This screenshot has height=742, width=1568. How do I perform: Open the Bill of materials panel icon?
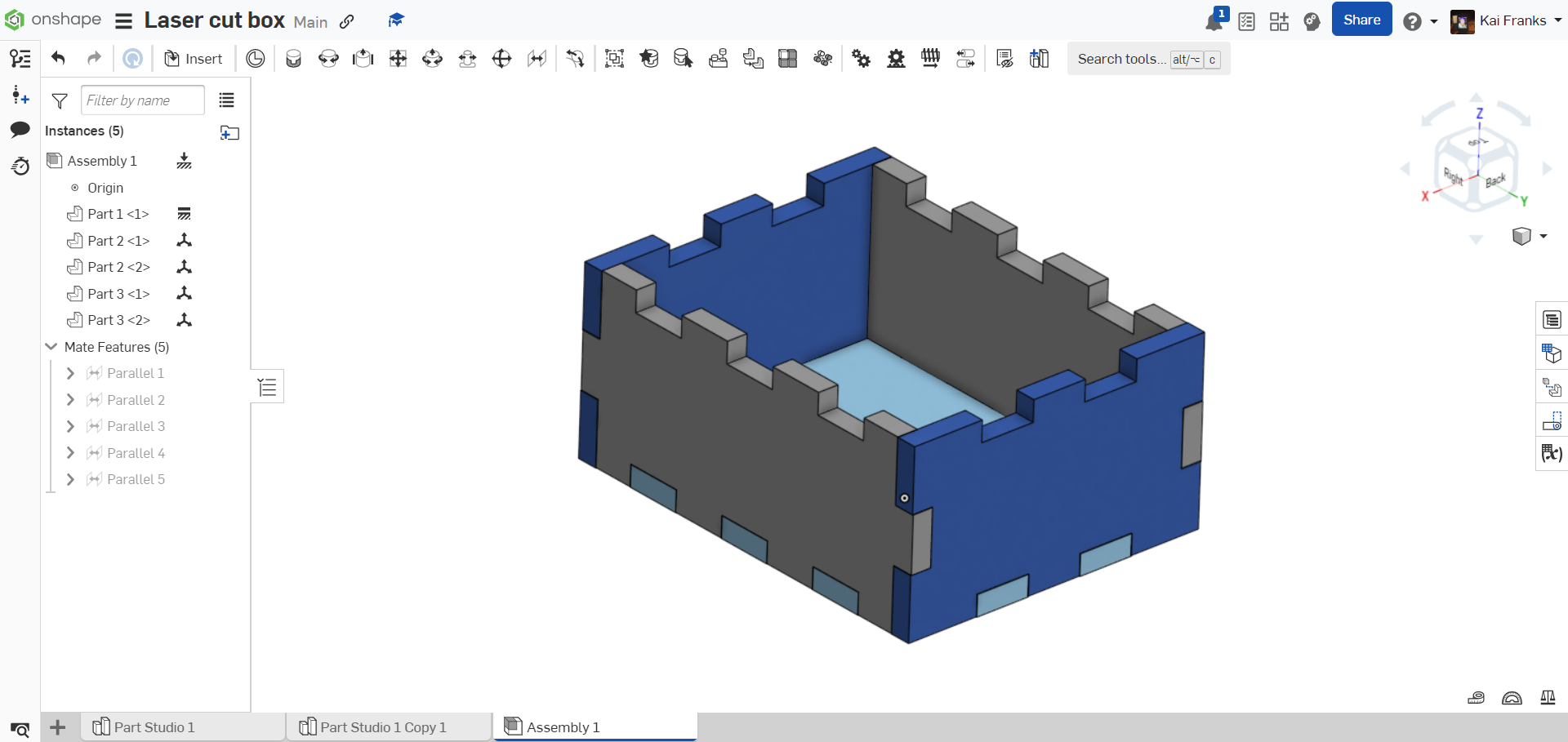point(1552,319)
